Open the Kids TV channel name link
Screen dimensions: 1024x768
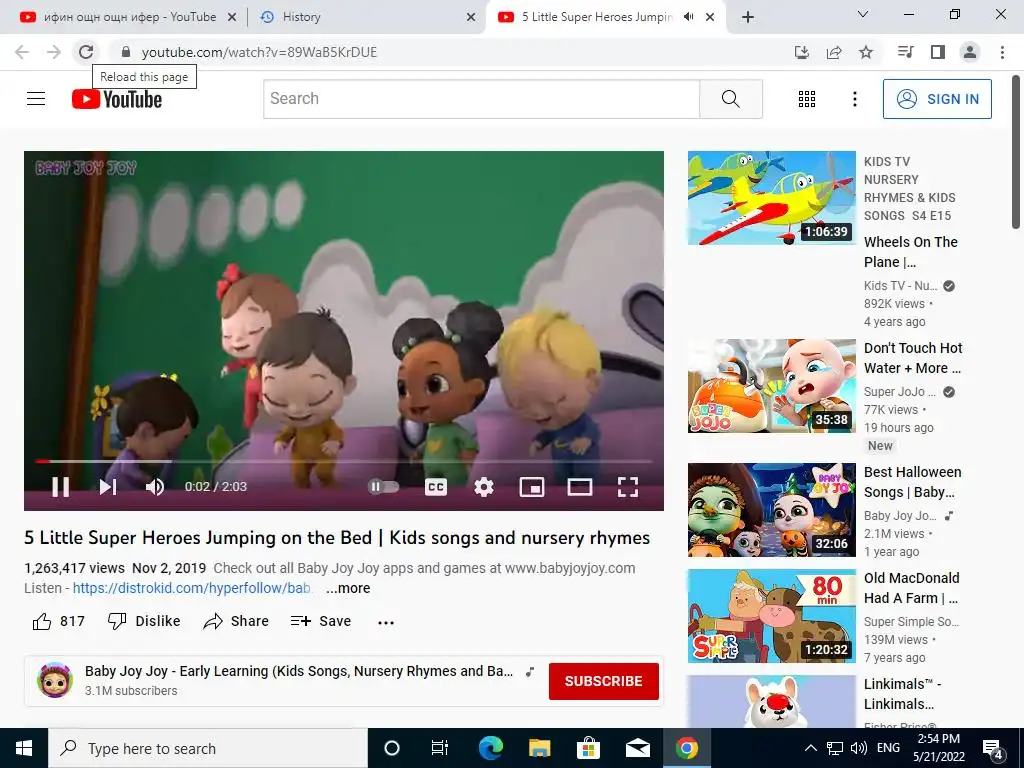pos(900,285)
